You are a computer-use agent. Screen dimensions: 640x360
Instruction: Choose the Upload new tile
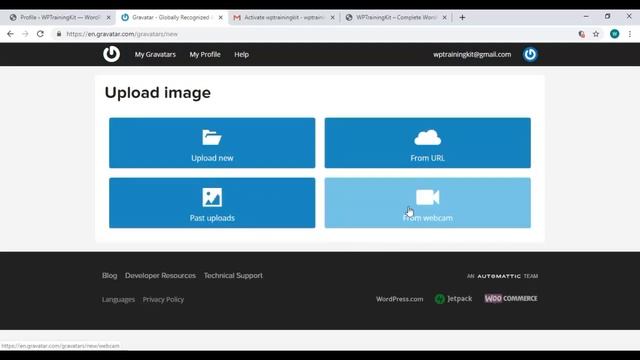click(212, 143)
